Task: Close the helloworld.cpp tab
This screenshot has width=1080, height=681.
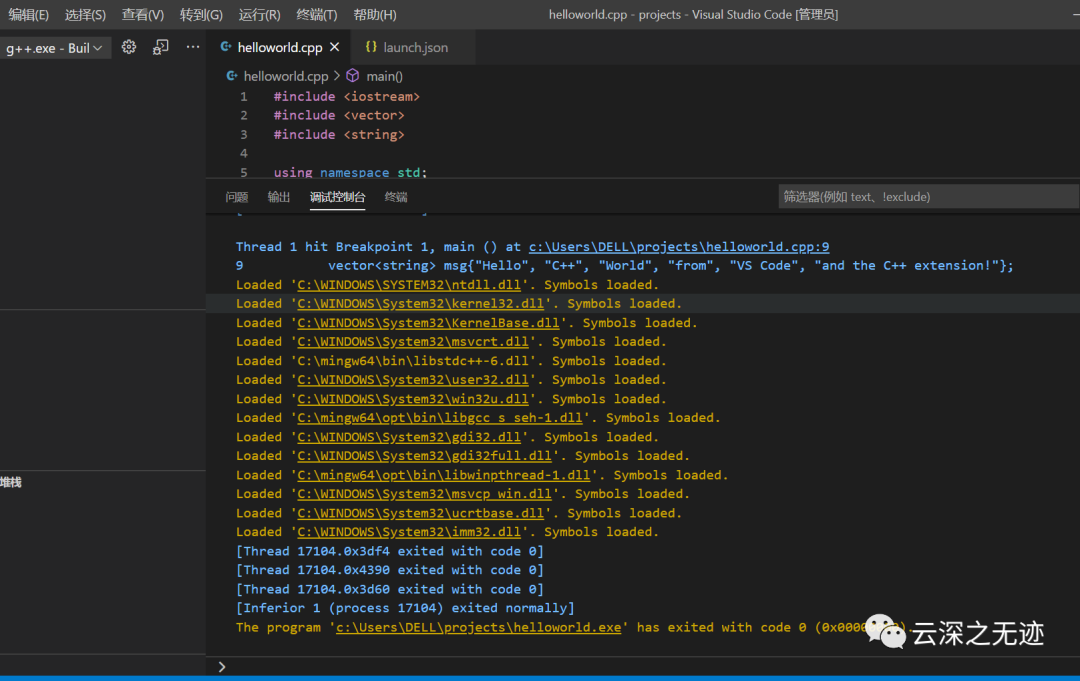Action: click(x=335, y=47)
